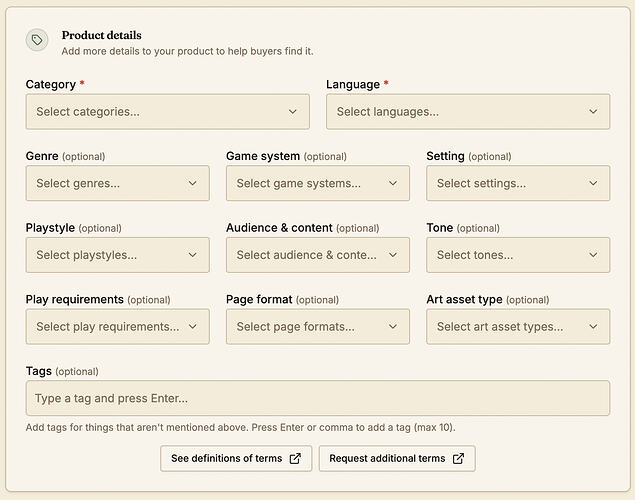Open the Art asset type dropdown
This screenshot has height=500, width=635.
(518, 326)
